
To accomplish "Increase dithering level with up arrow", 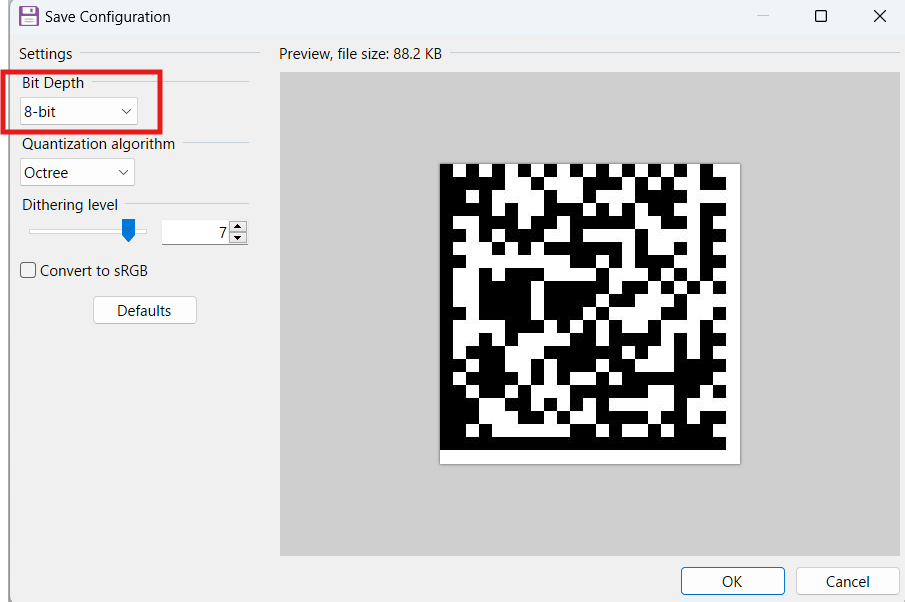I will tap(237, 227).
